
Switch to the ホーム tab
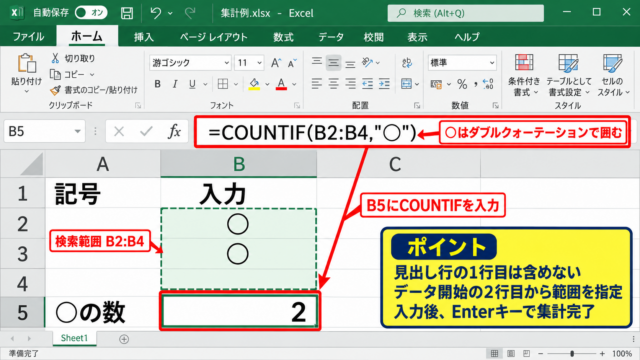click(87, 36)
